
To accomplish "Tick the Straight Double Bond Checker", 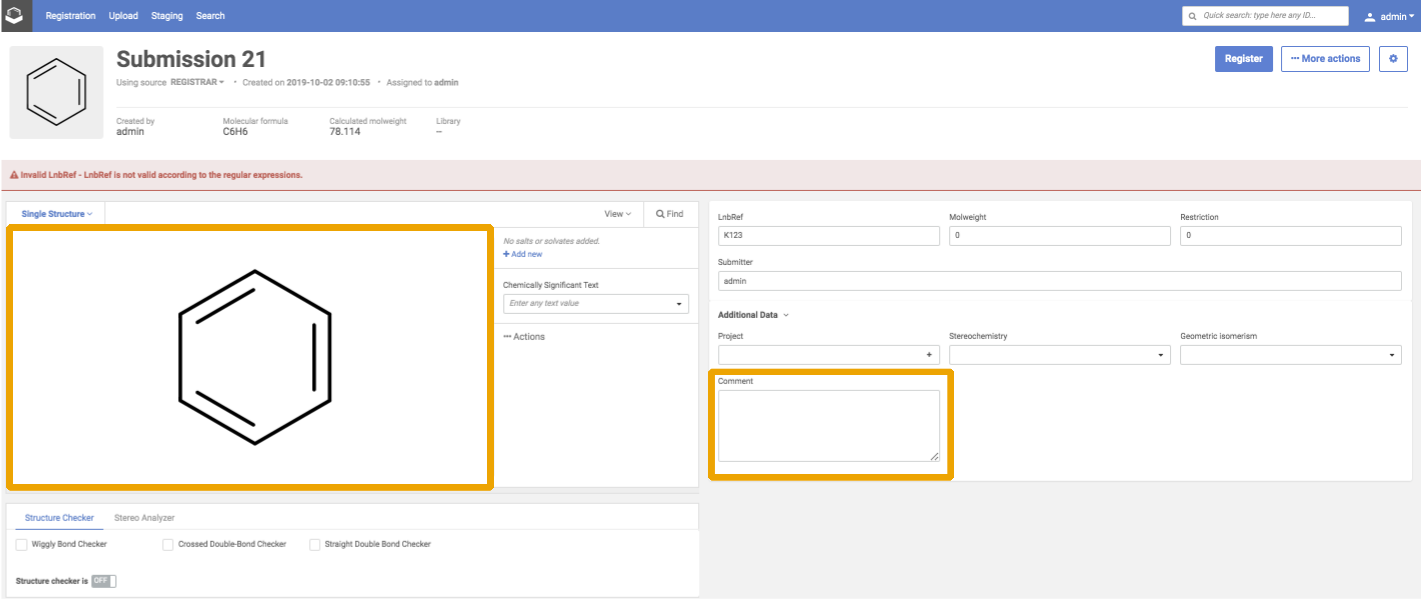I will click(x=315, y=545).
